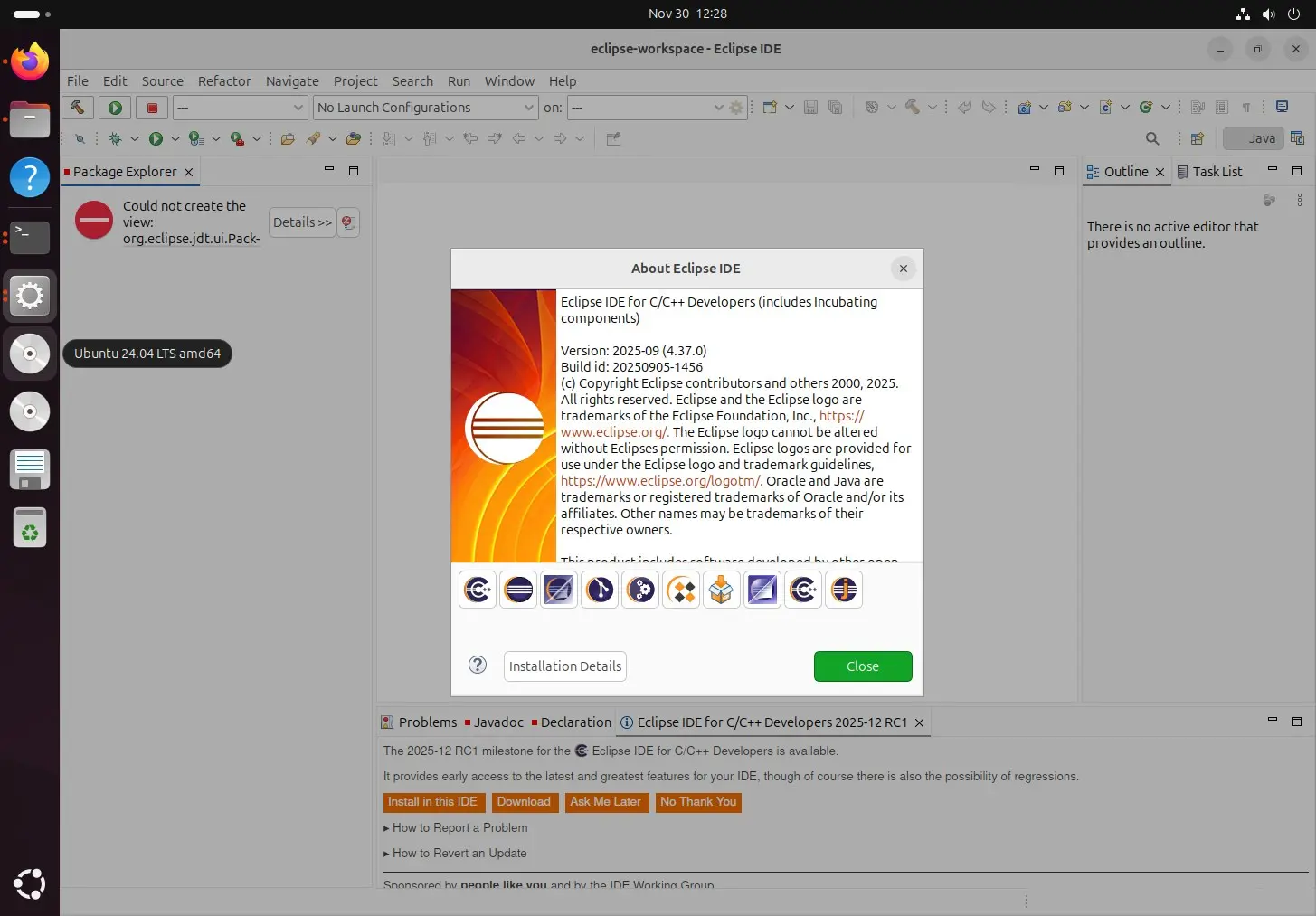This screenshot has height=916, width=1316.
Task: Click the Installation Details button
Action: (x=565, y=666)
